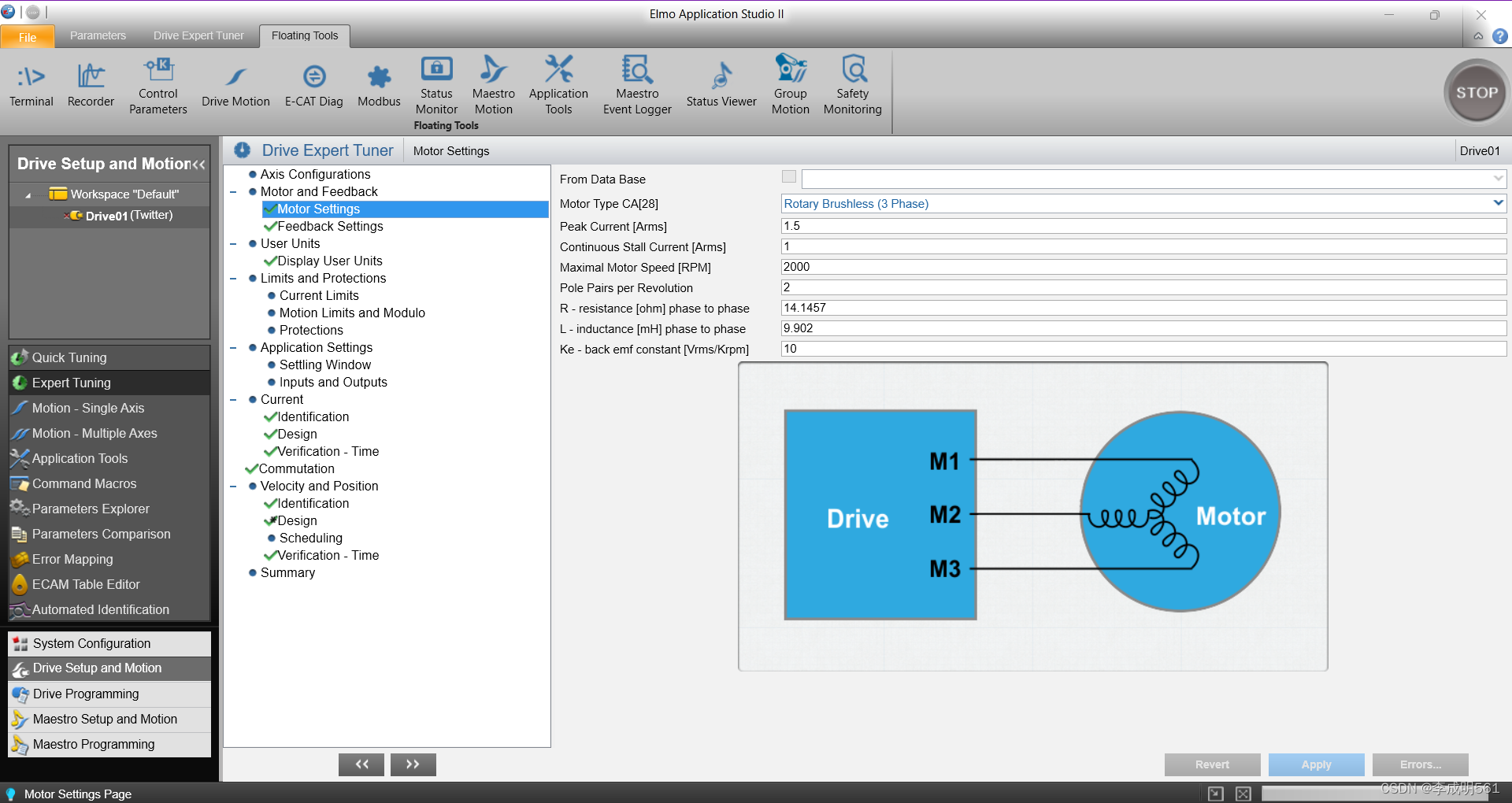Open Motion - Single Axis
The image size is (1512, 803).
(109, 408)
